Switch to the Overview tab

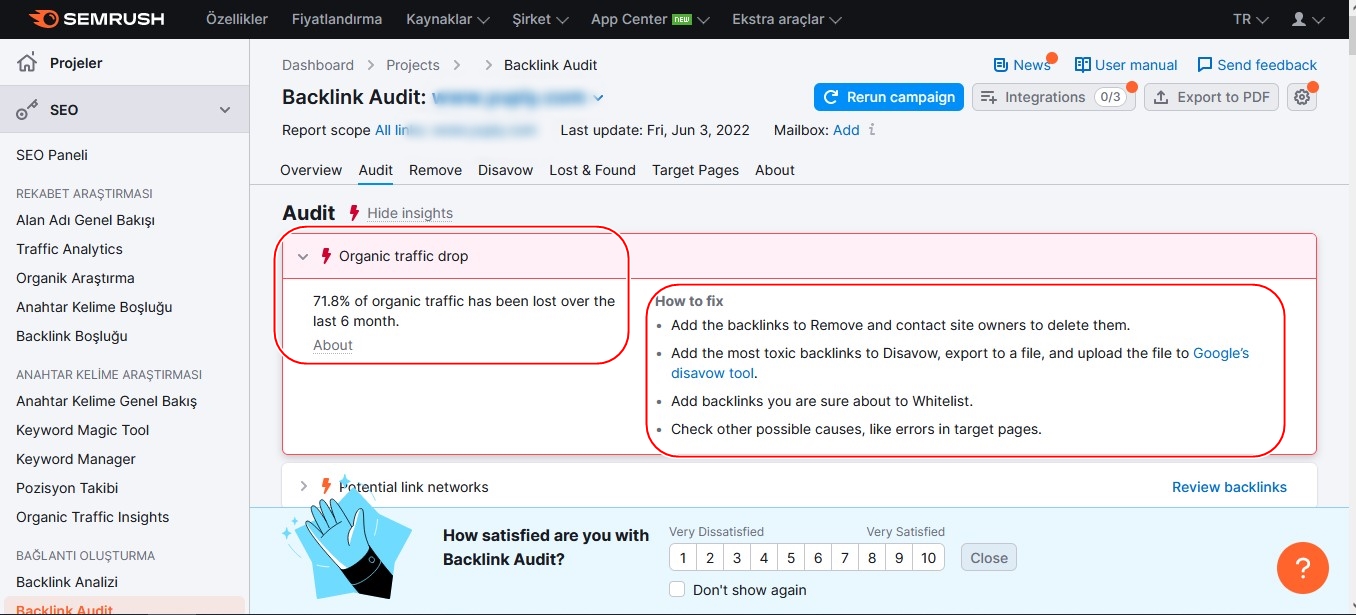coord(311,170)
